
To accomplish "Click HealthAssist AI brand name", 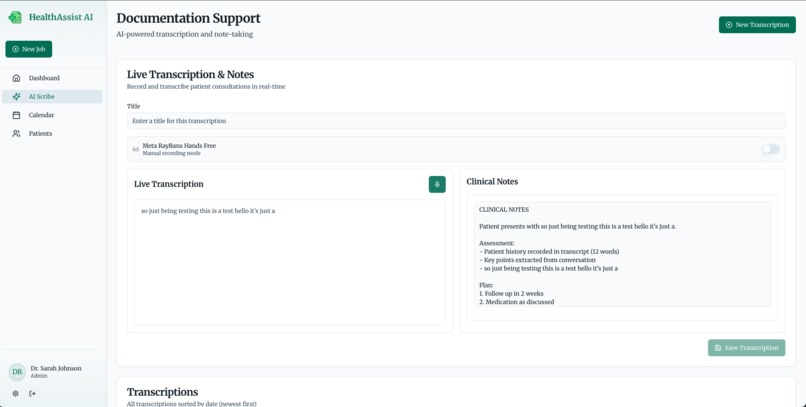I will [61, 17].
